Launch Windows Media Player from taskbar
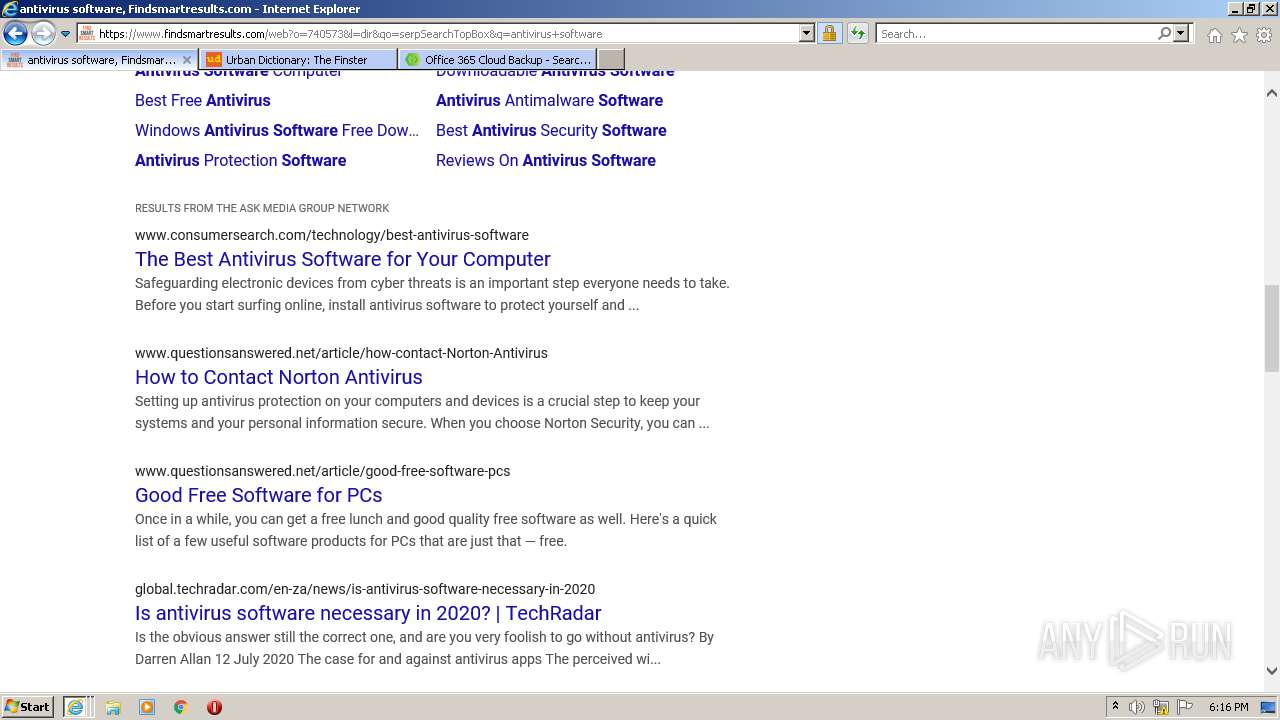The width and height of the screenshot is (1280, 720). tap(147, 707)
